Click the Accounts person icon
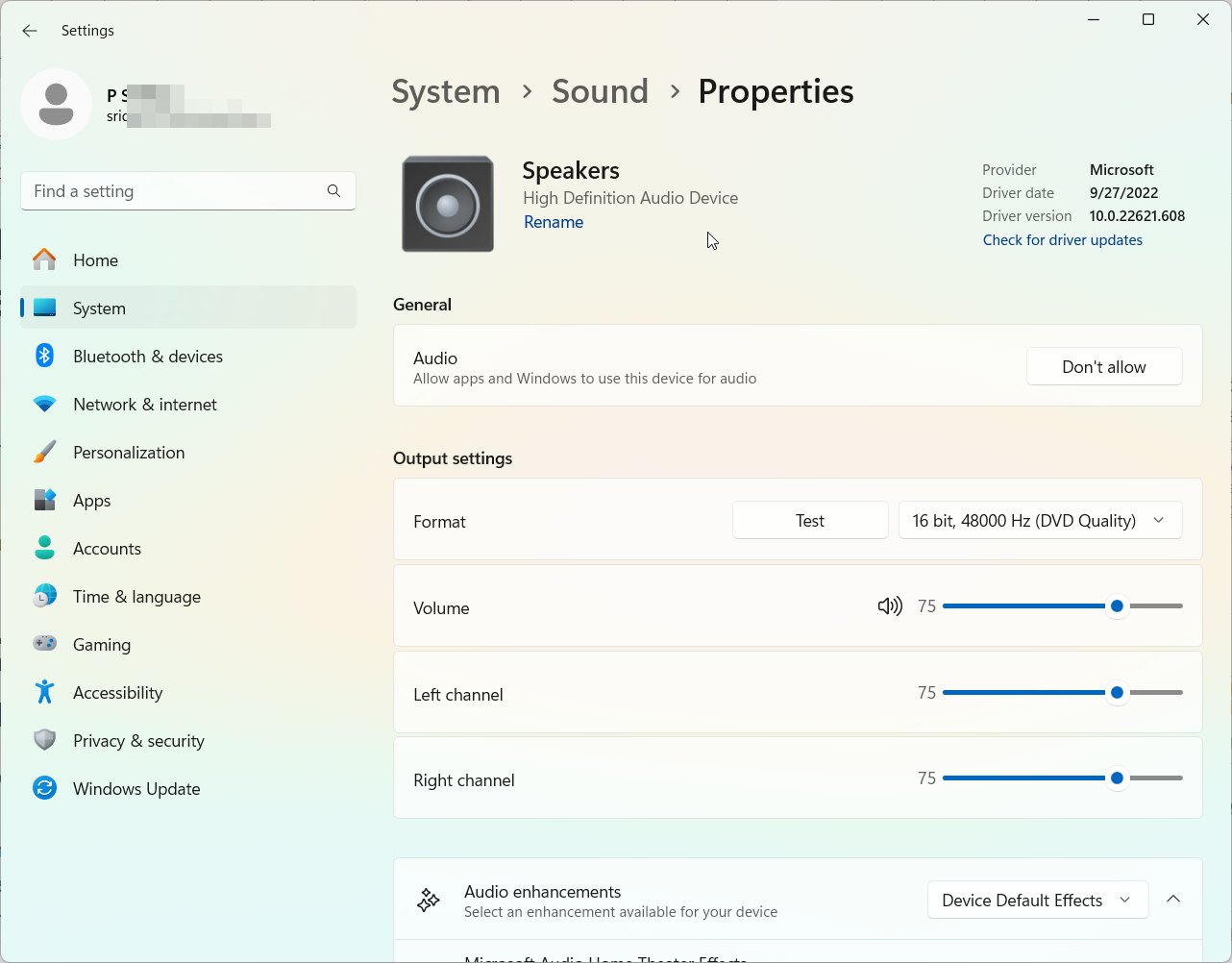This screenshot has width=1232, height=963. 44,548
